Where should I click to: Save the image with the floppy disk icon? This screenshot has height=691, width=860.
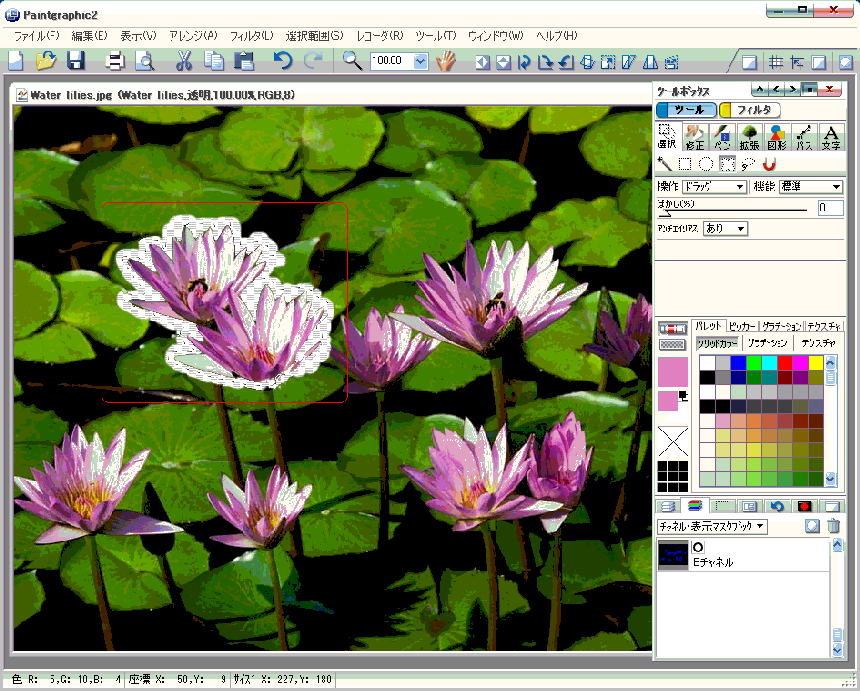[x=76, y=60]
